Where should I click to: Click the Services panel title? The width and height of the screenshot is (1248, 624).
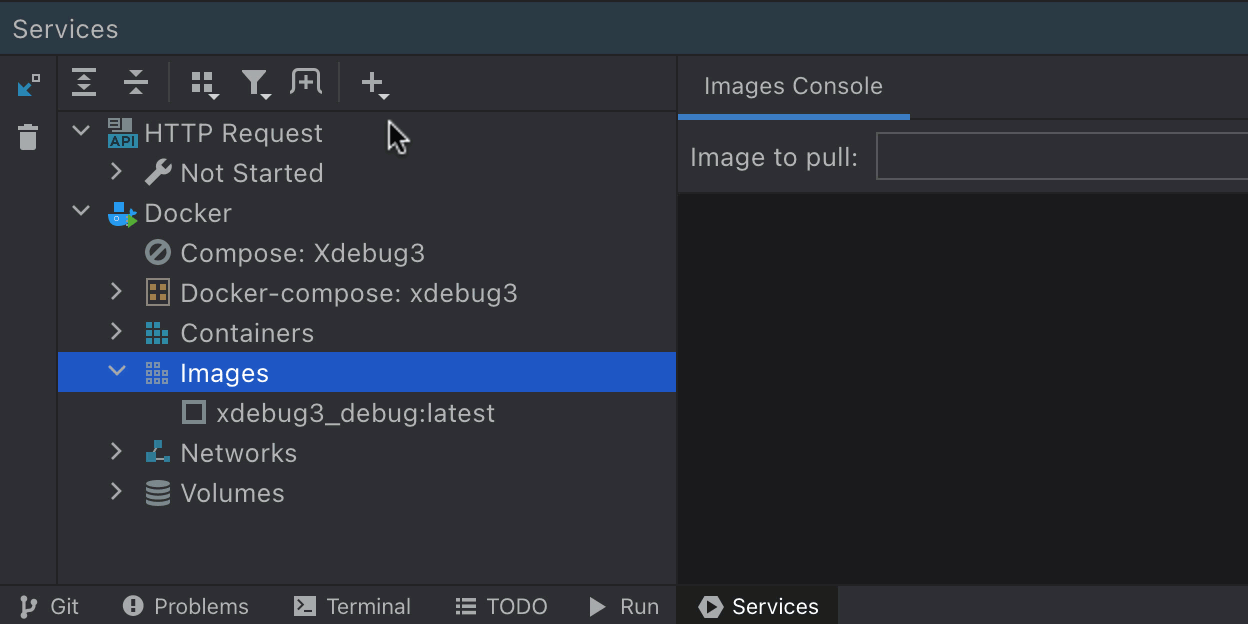(66, 29)
